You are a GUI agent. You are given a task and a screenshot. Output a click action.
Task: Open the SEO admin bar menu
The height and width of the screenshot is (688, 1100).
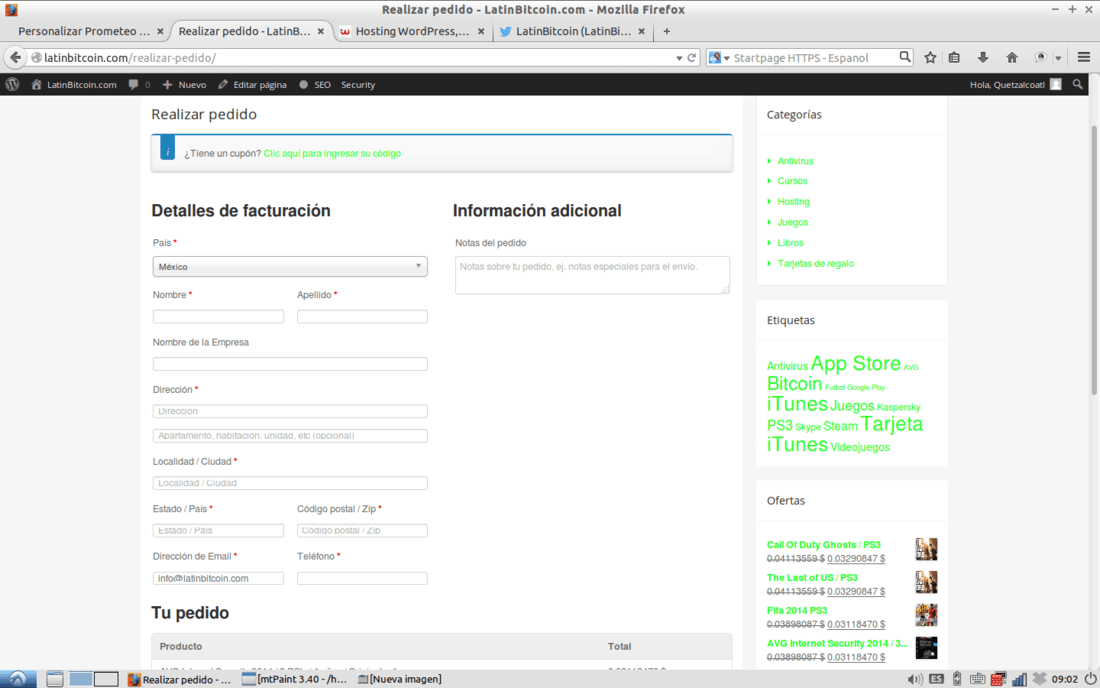[x=315, y=84]
